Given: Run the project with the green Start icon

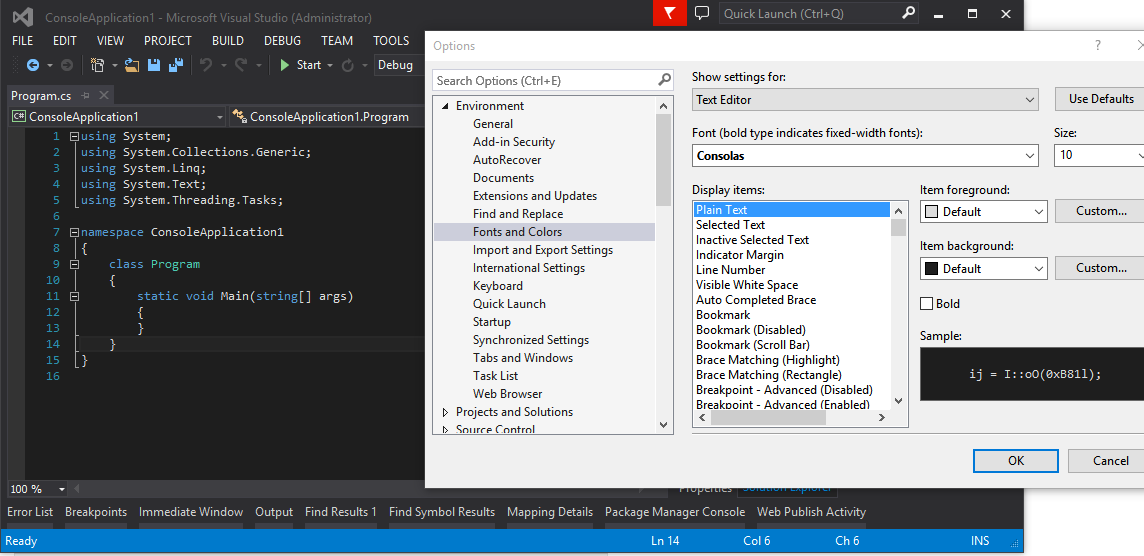Looking at the screenshot, I should coord(285,65).
